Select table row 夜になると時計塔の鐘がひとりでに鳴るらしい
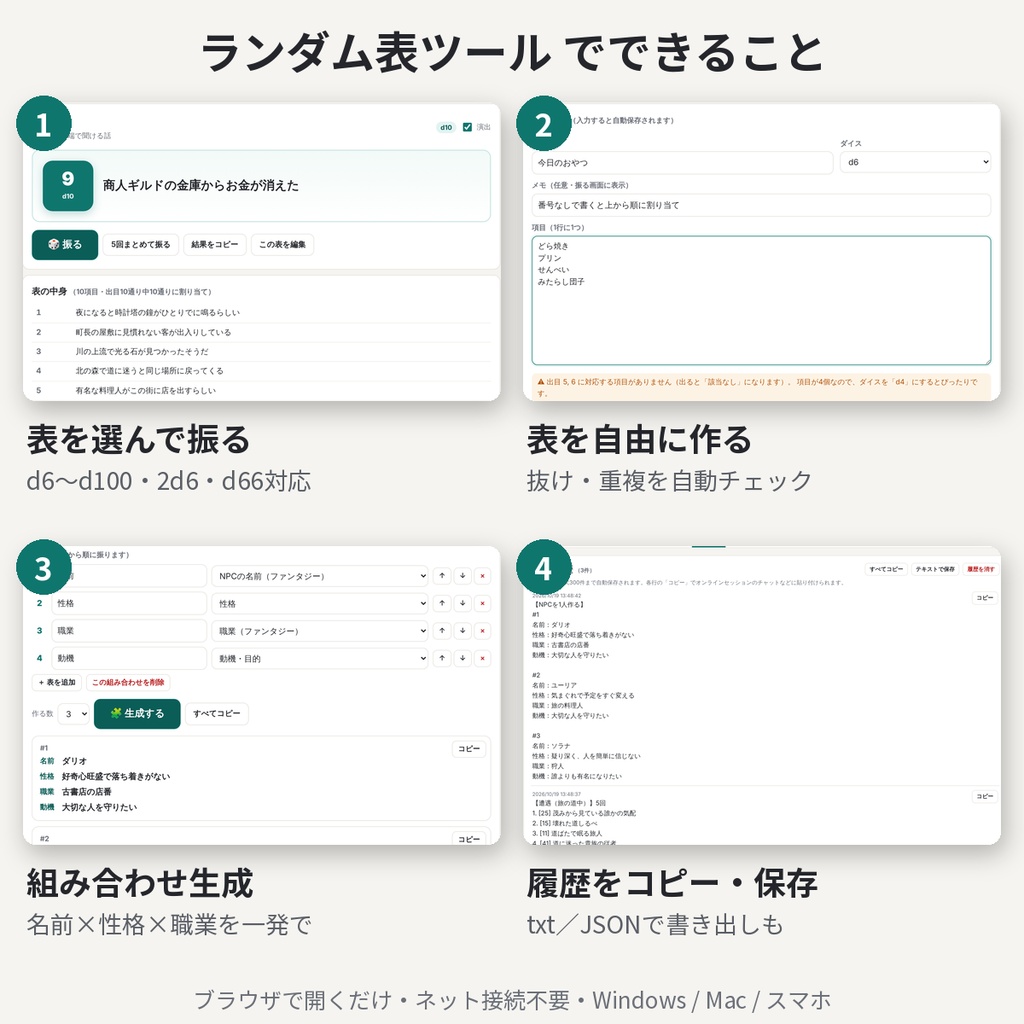The height and width of the screenshot is (1024, 1024). coord(261,313)
